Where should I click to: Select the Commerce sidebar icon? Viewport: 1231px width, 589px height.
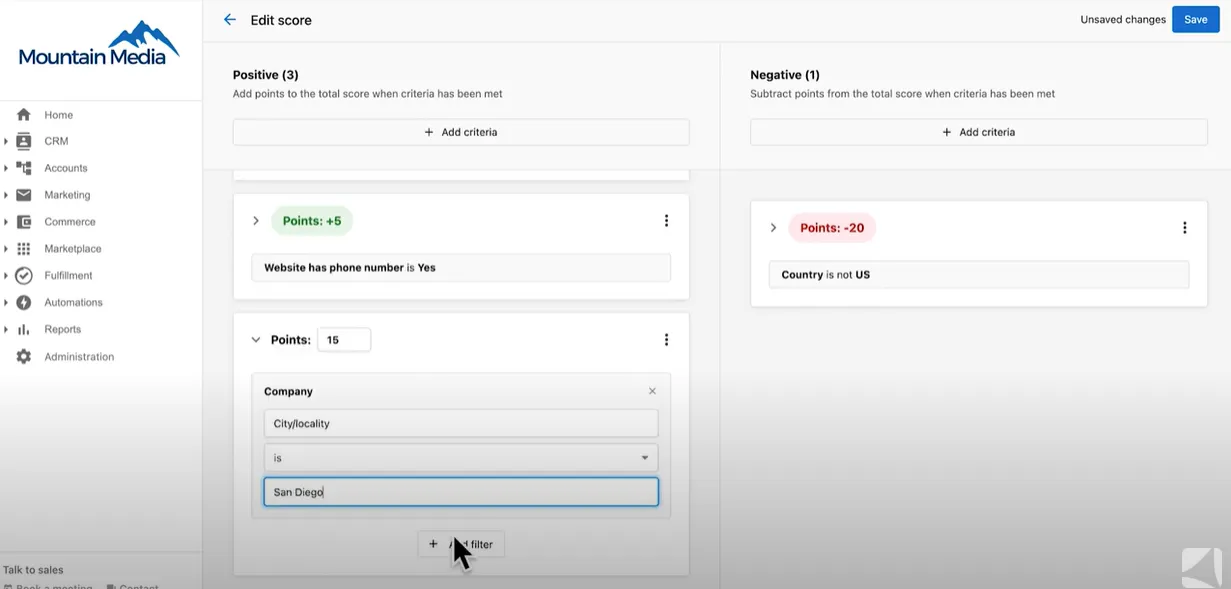22,221
